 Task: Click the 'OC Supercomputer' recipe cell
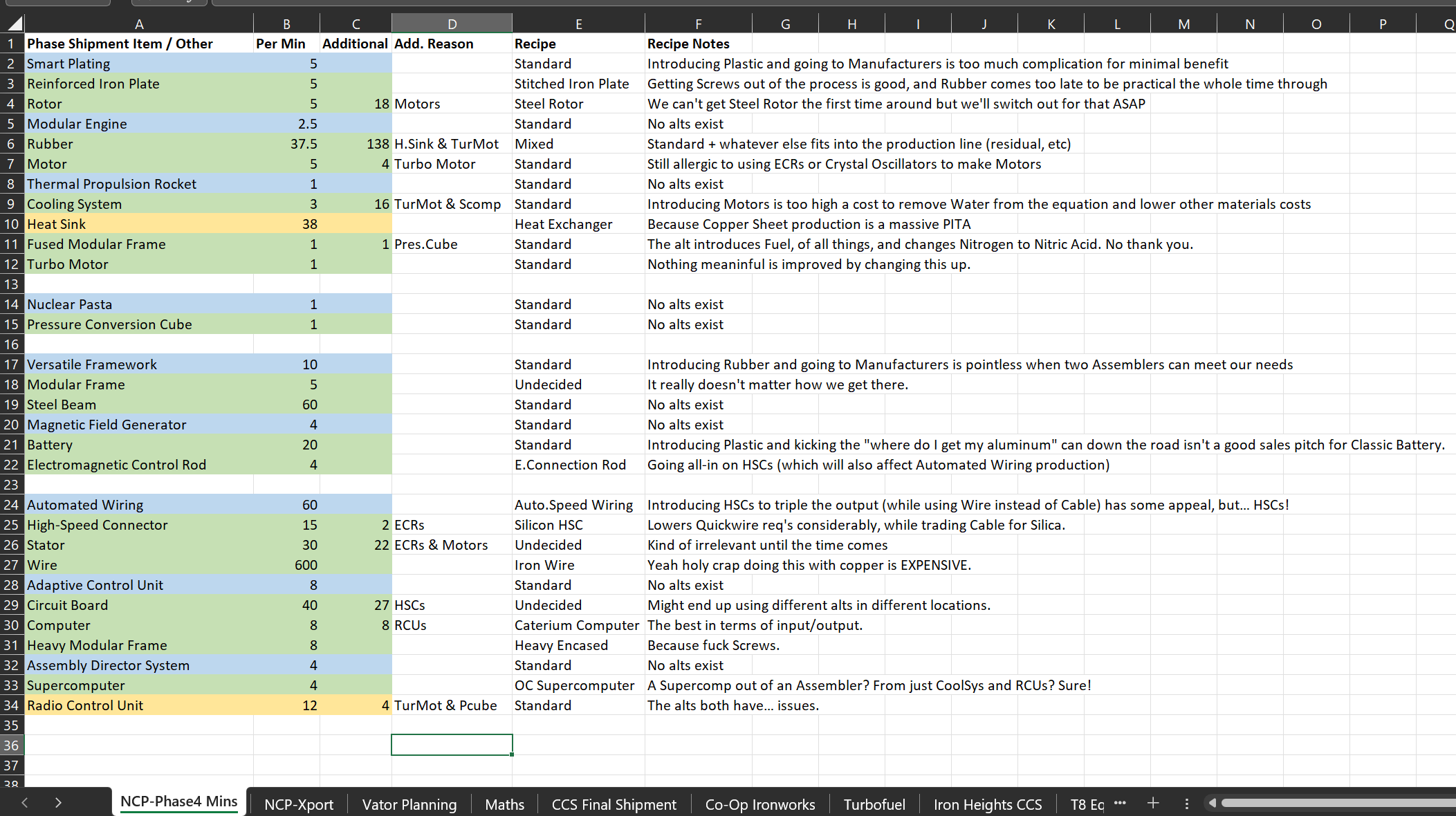pos(578,685)
